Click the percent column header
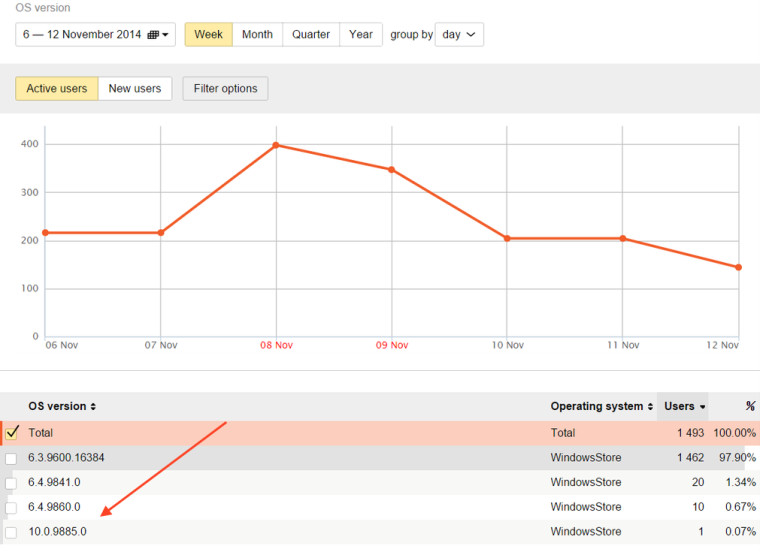 [749, 407]
